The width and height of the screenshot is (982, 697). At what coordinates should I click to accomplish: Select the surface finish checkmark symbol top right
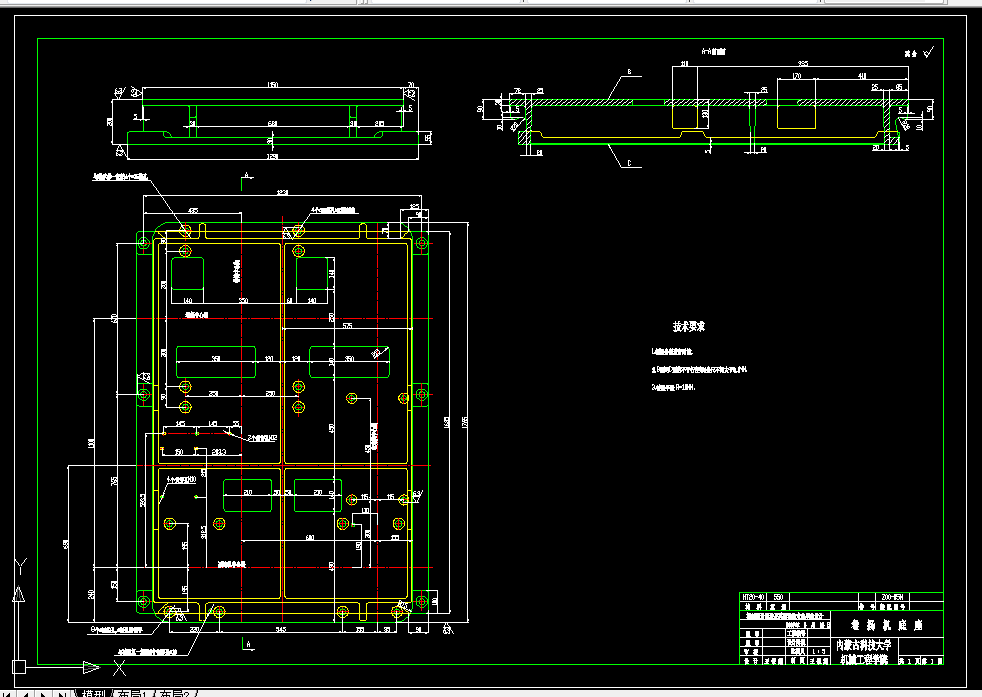[x=928, y=52]
